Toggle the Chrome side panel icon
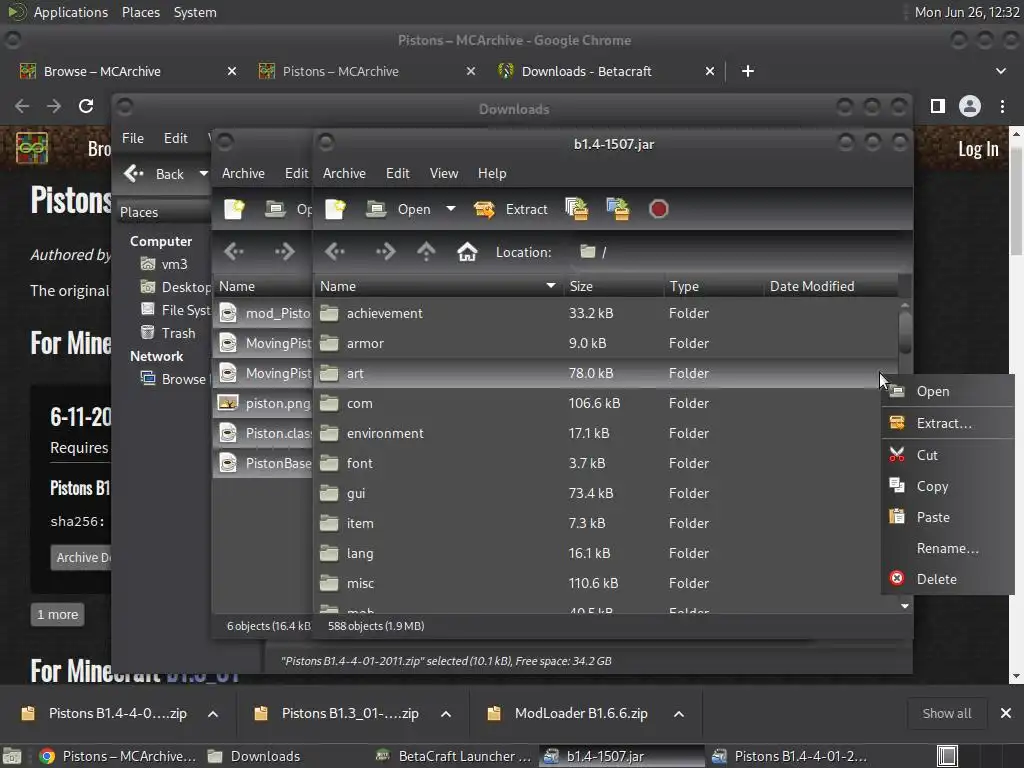 tap(938, 106)
